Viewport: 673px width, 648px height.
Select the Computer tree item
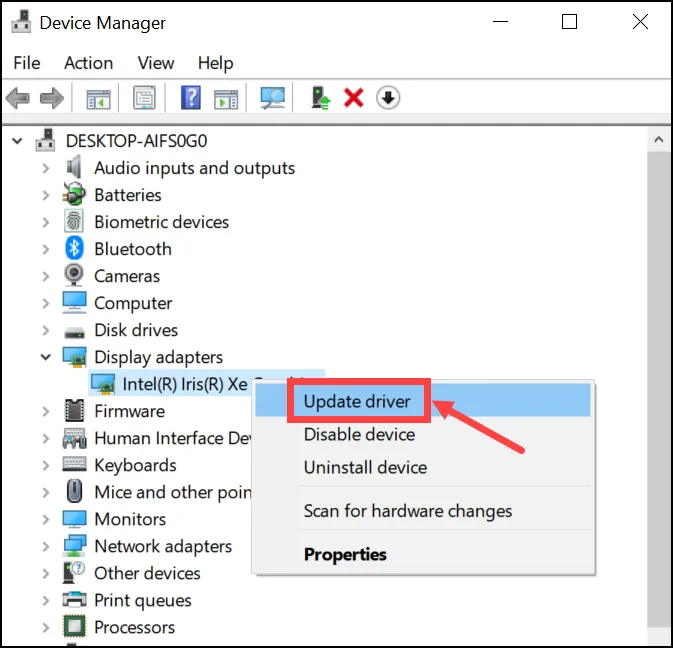pos(133,303)
